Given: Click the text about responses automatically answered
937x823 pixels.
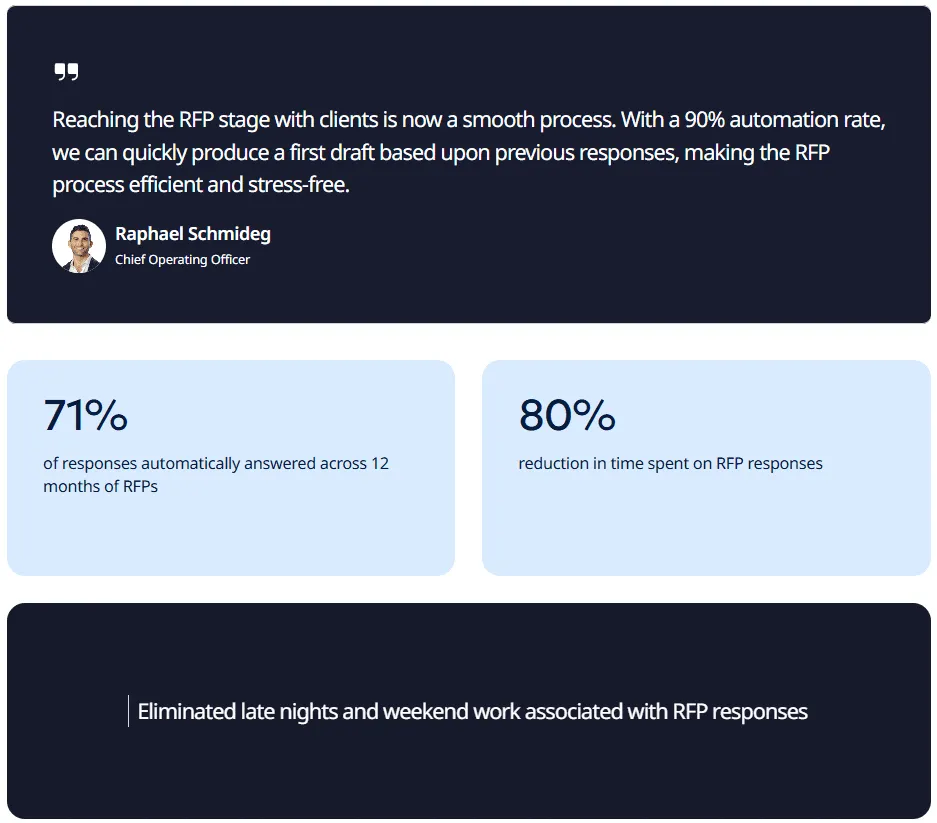Looking at the screenshot, I should tap(216, 475).
